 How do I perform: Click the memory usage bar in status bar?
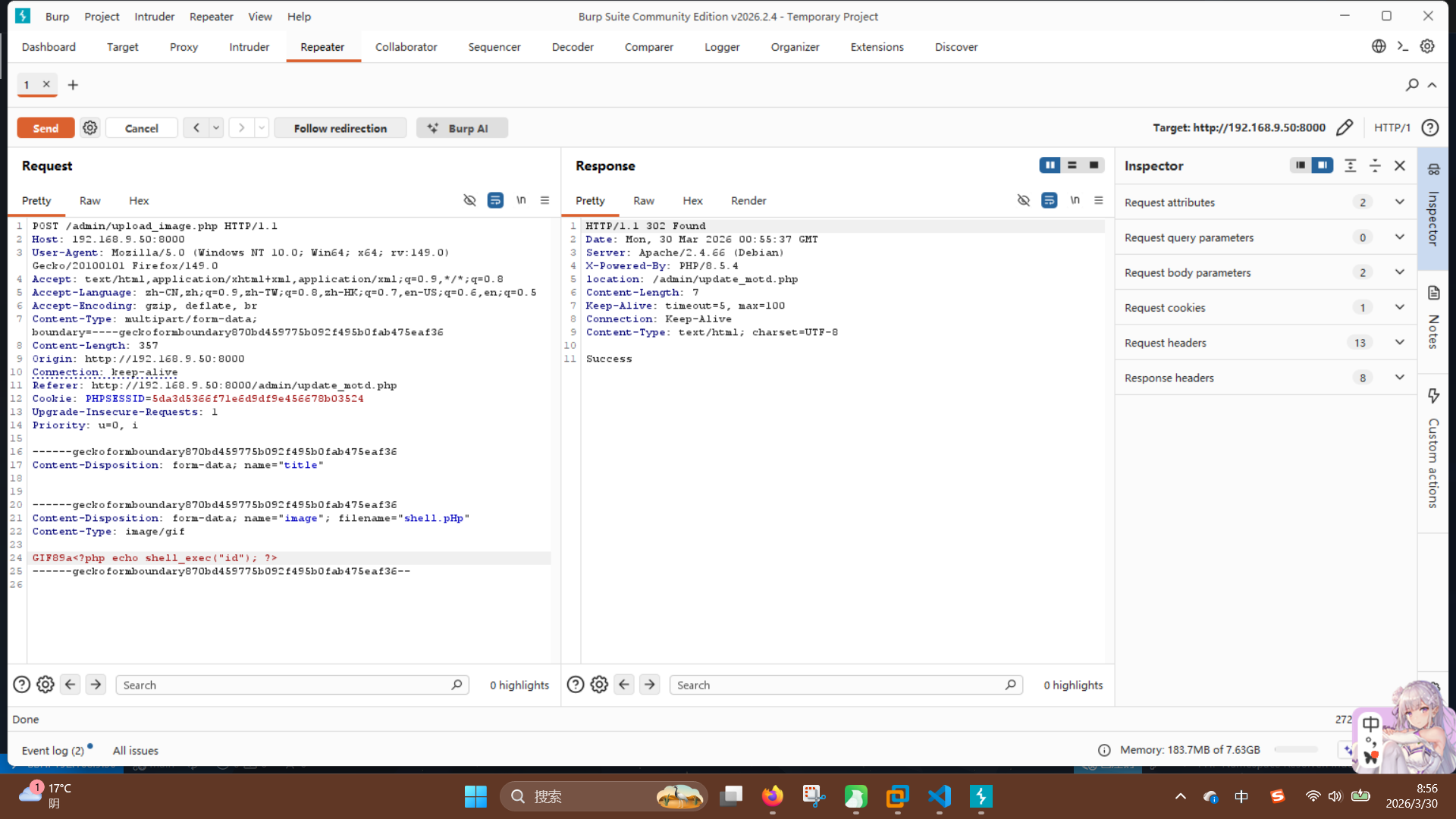pyautogui.click(x=1296, y=750)
